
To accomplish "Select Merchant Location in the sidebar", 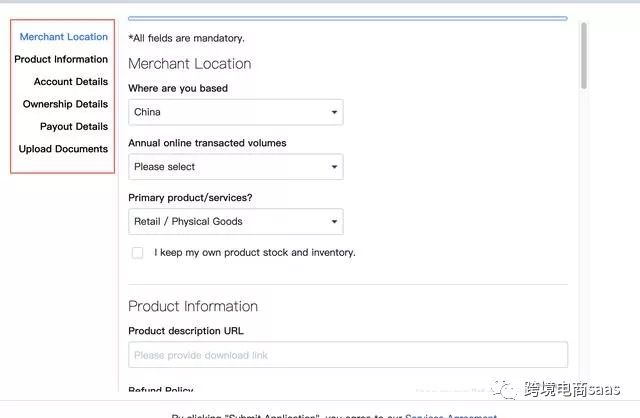I will point(64,37).
